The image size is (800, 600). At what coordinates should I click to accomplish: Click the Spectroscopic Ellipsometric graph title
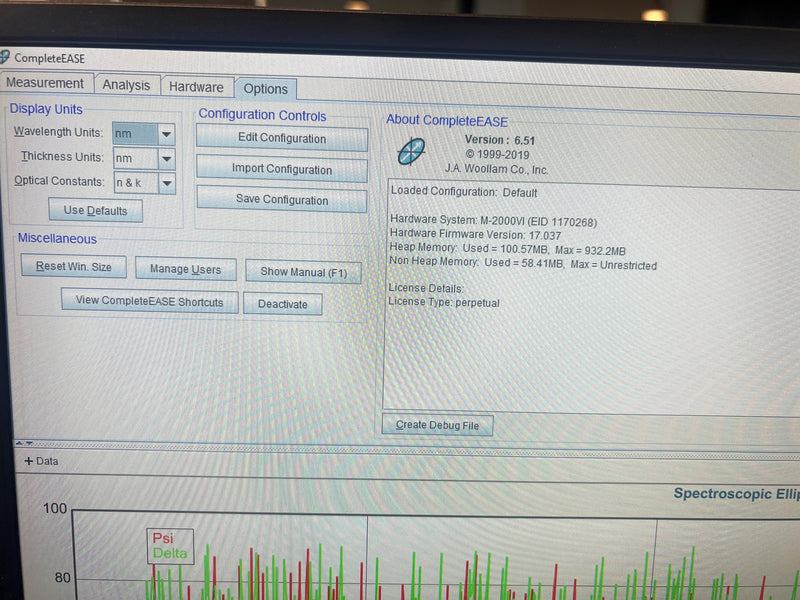[736, 494]
